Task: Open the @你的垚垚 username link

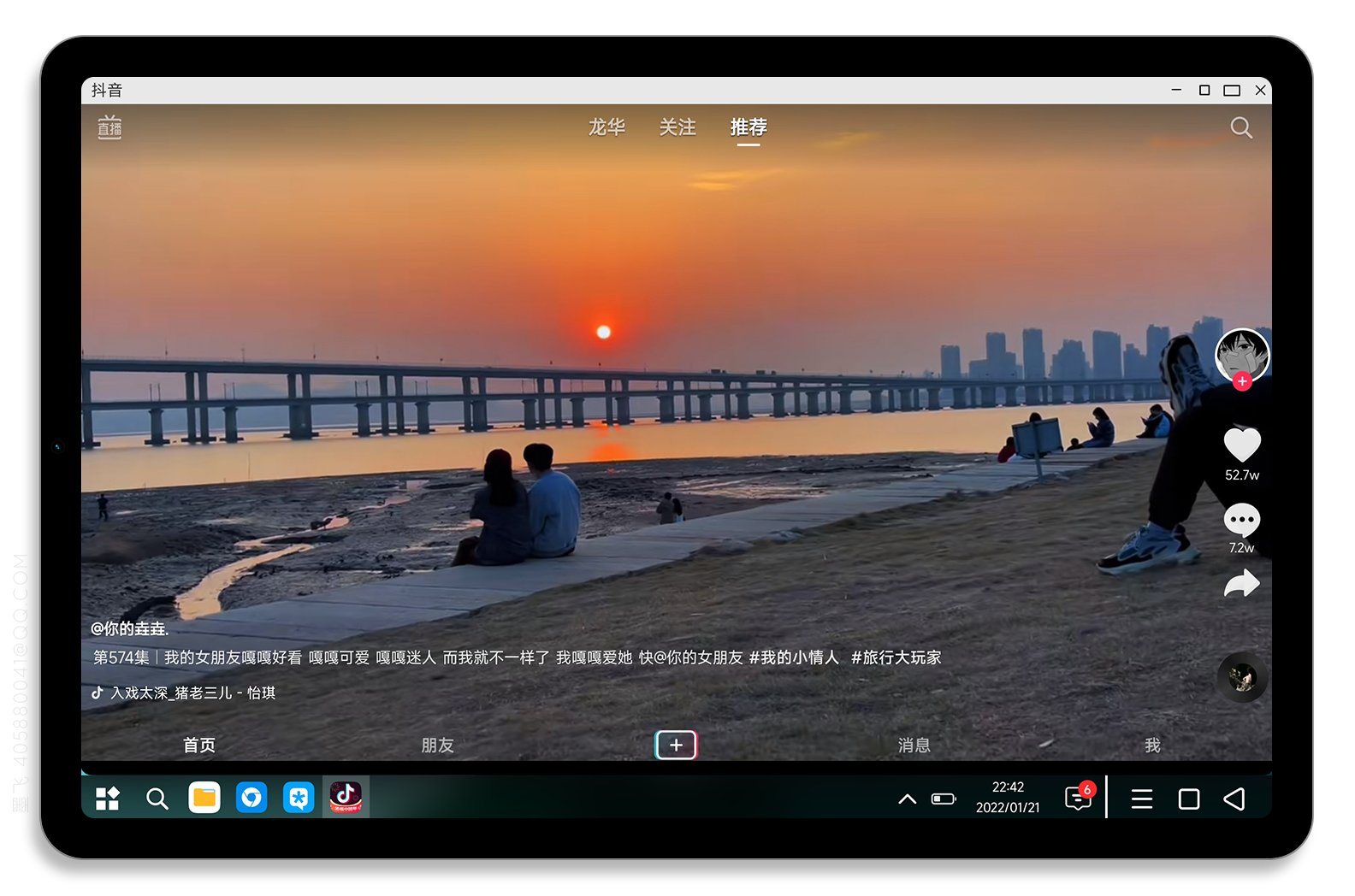Action: [130, 628]
